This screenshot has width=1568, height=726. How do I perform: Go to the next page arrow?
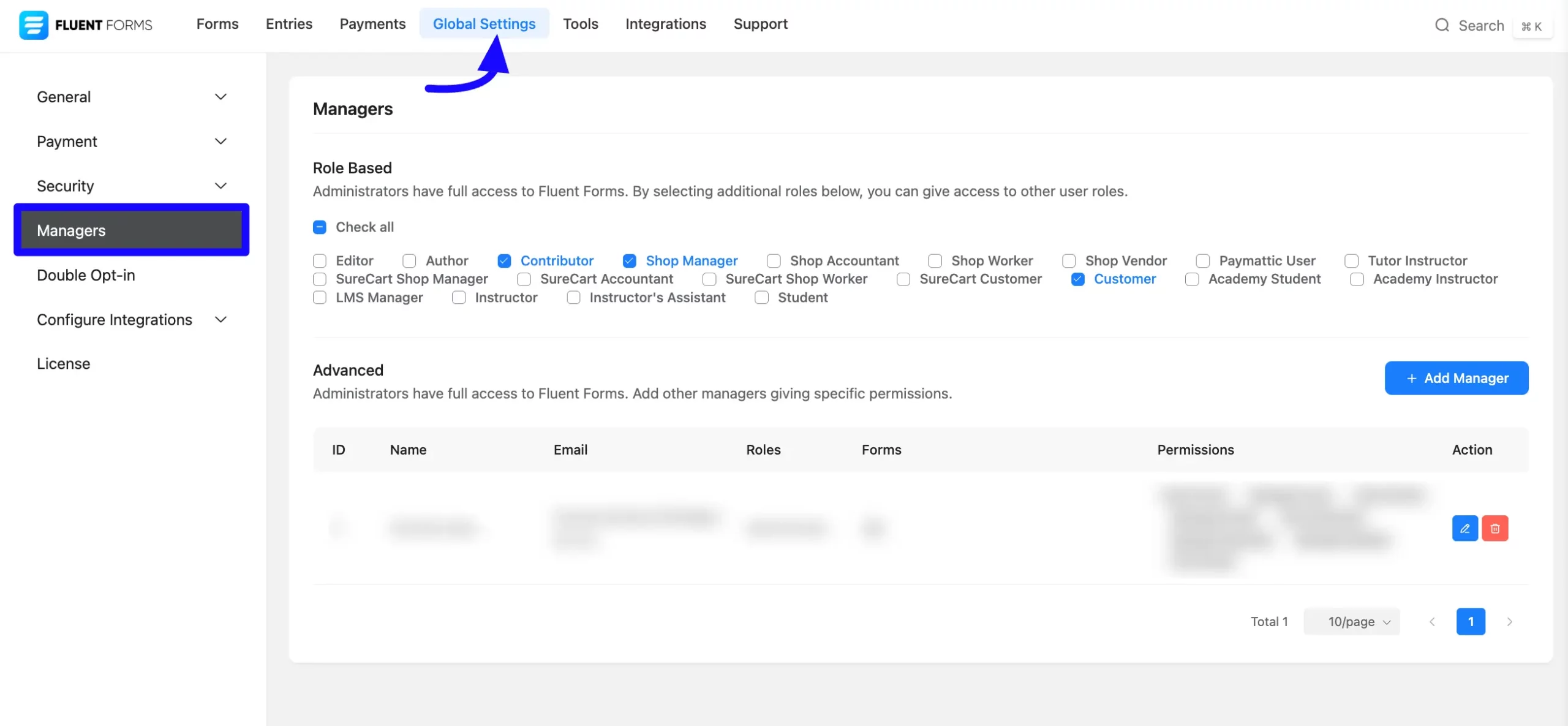point(1510,621)
